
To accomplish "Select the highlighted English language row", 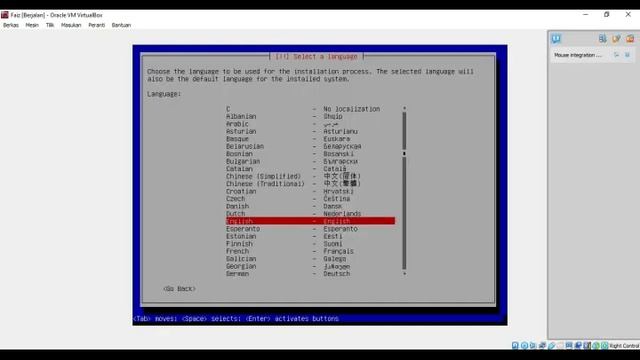I will click(310, 221).
